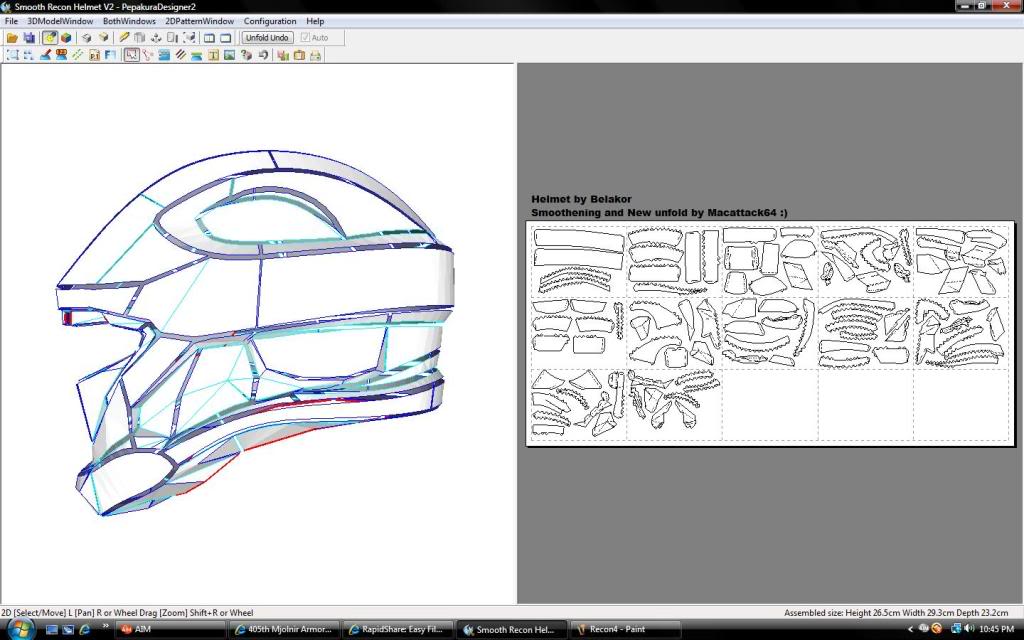Click the multicolored cube toolbar icon
The height and width of the screenshot is (640, 1024).
coord(65,38)
